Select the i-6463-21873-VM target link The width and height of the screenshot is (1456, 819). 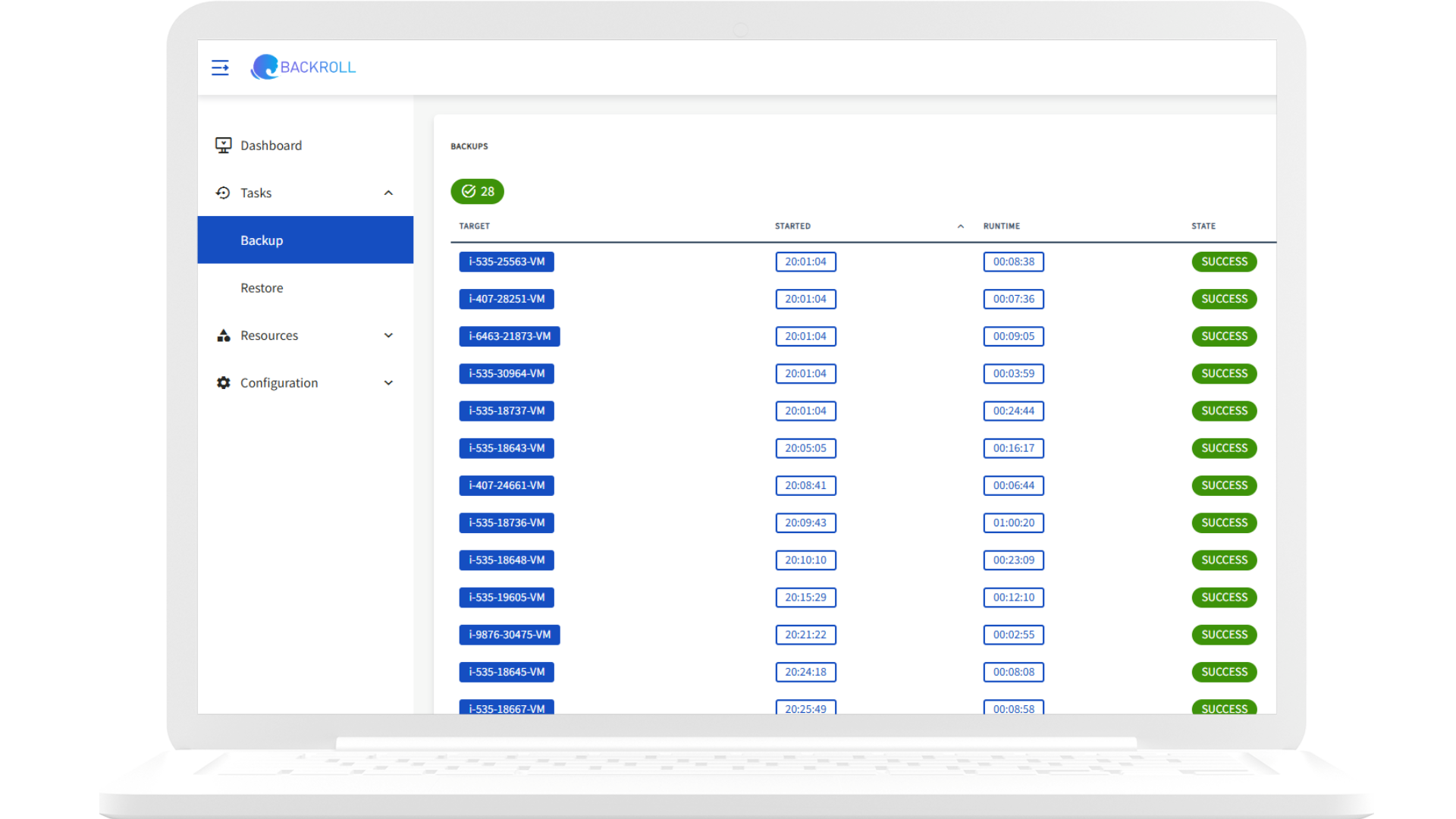click(x=509, y=336)
